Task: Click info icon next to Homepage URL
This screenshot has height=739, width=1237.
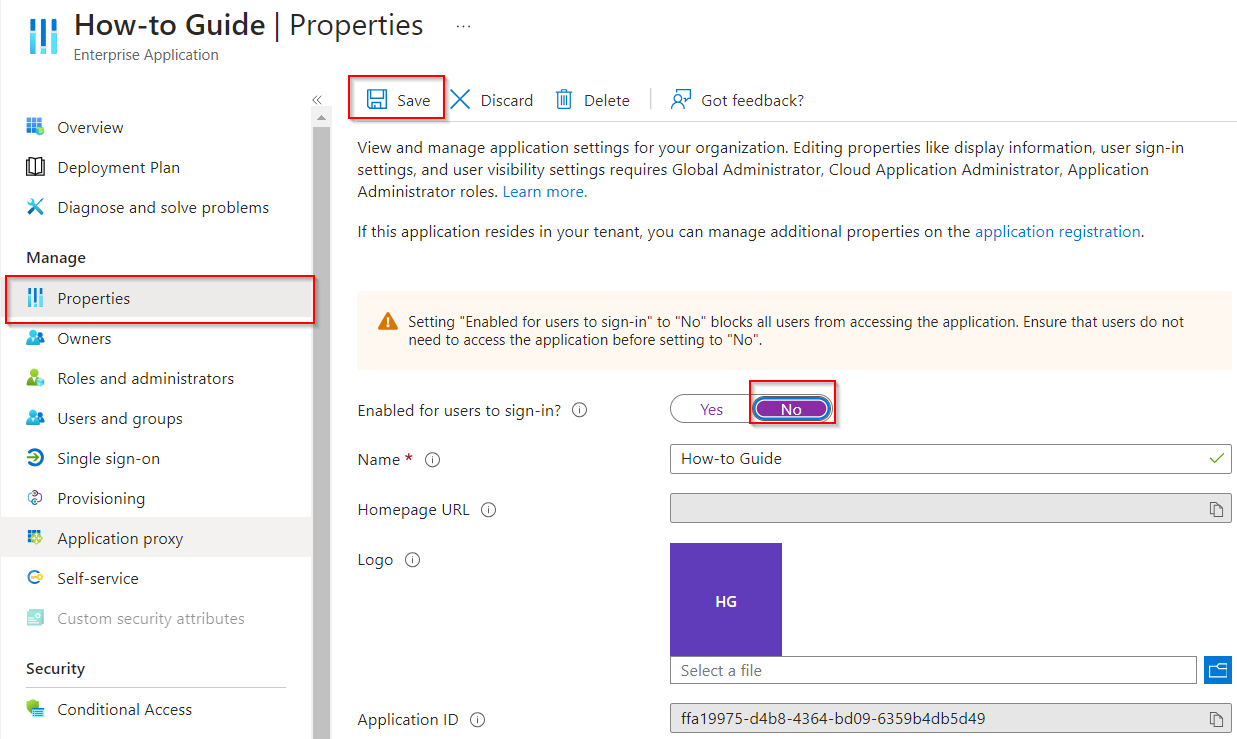Action: click(x=488, y=510)
